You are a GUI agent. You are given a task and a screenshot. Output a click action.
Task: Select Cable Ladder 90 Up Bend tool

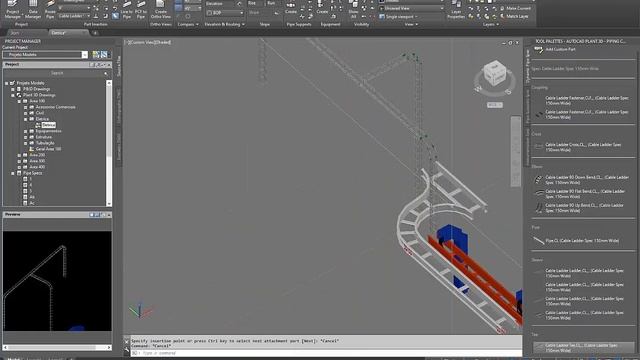tap(581, 208)
